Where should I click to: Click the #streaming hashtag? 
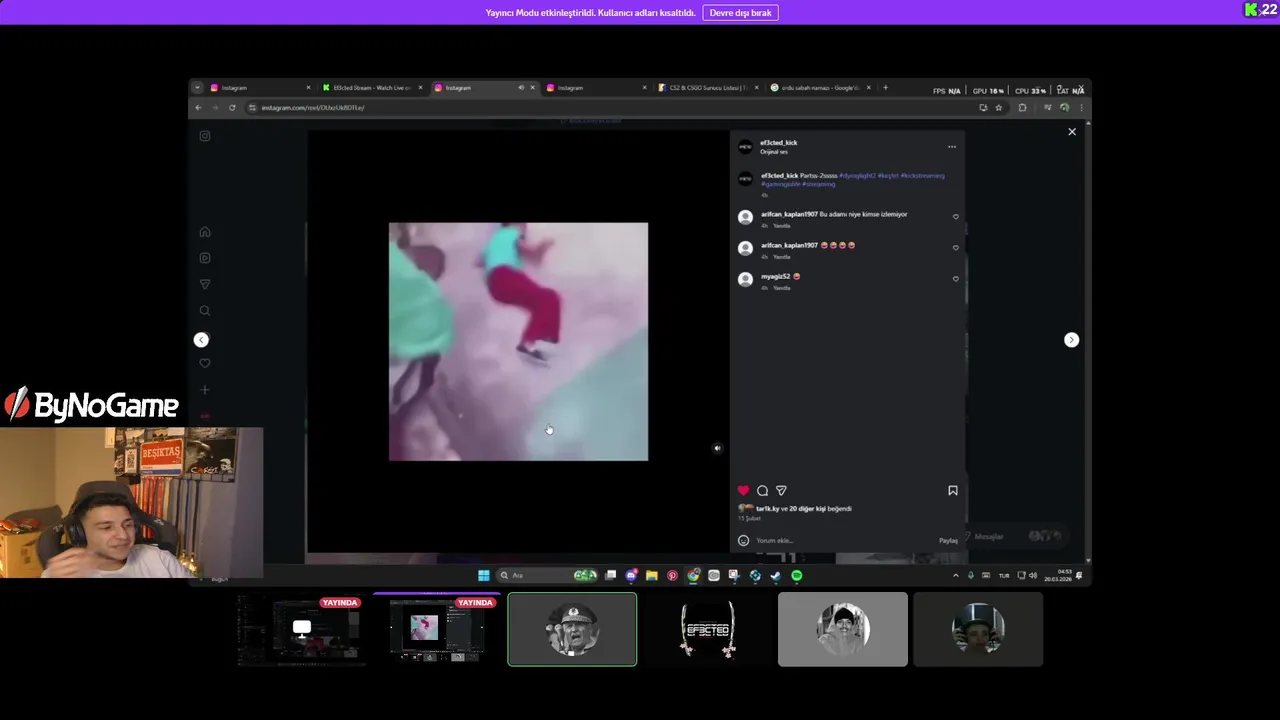click(x=818, y=184)
